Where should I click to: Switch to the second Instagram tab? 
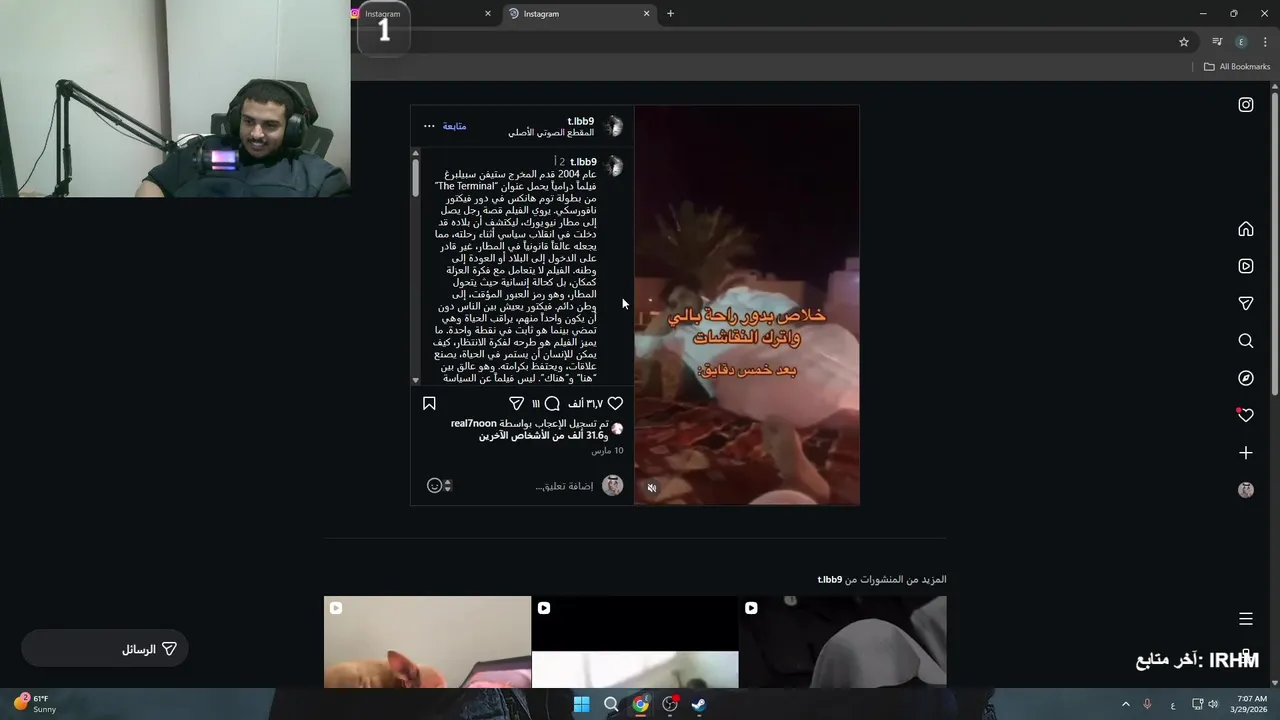pyautogui.click(x=578, y=14)
